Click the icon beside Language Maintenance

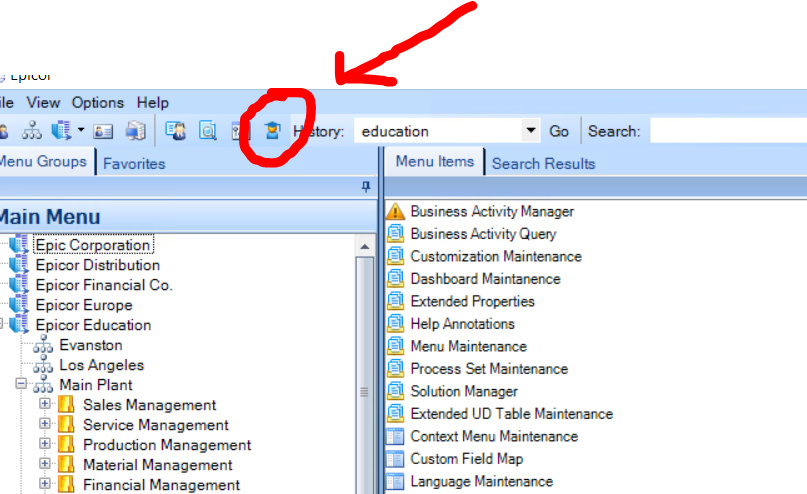(395, 482)
